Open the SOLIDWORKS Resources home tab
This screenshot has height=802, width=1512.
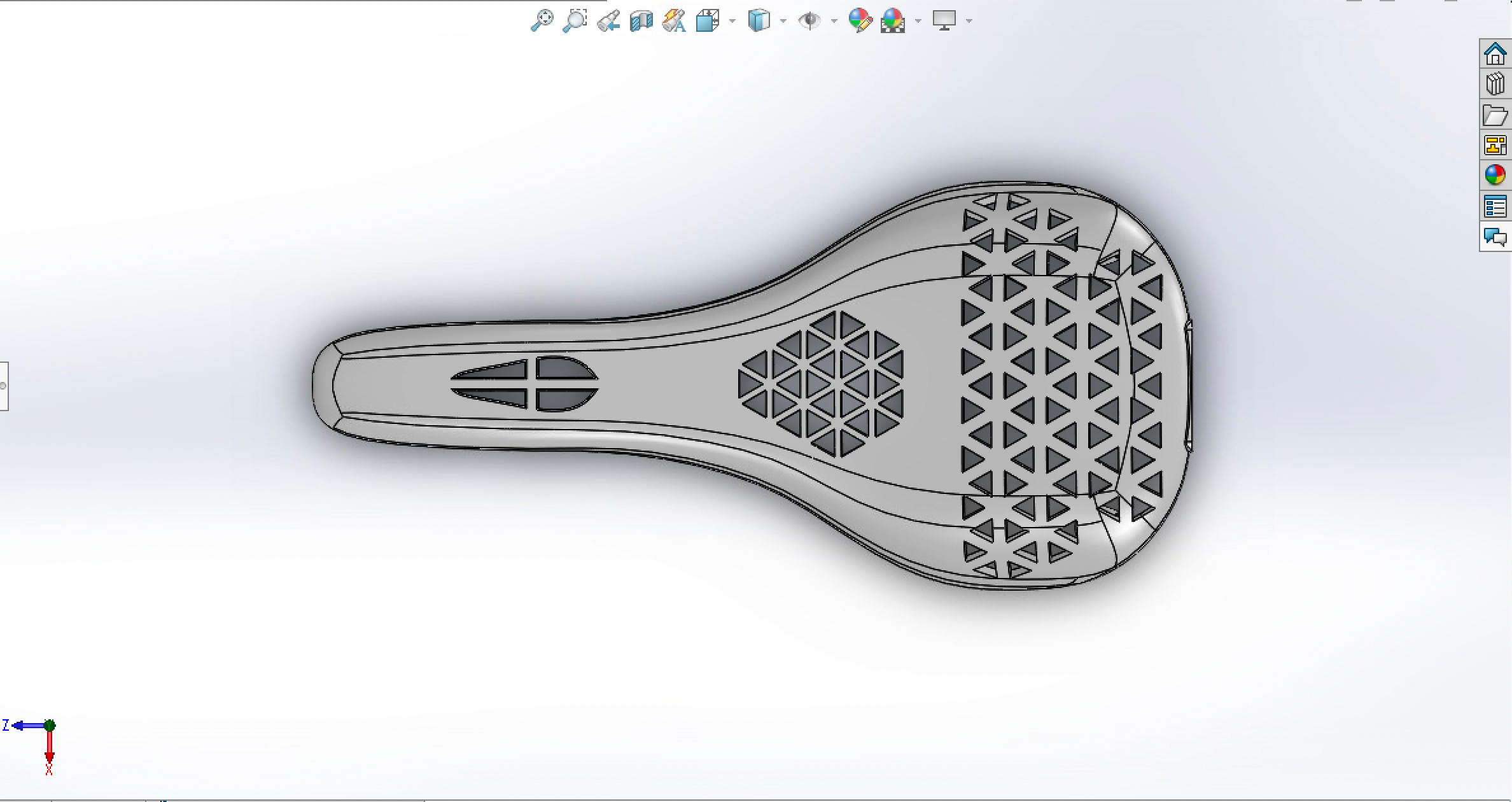click(1495, 53)
